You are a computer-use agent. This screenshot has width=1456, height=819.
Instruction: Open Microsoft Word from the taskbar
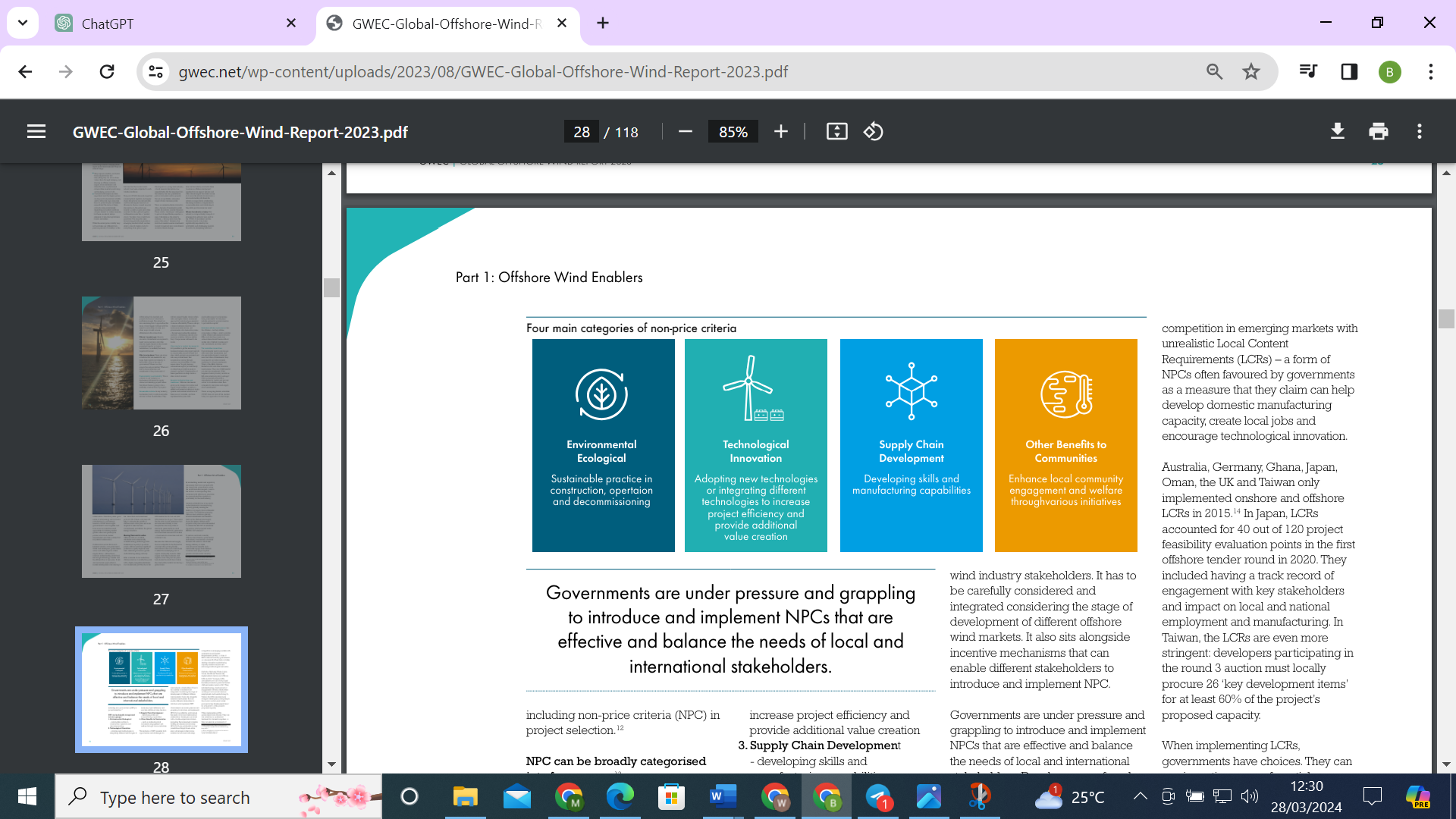(x=723, y=796)
